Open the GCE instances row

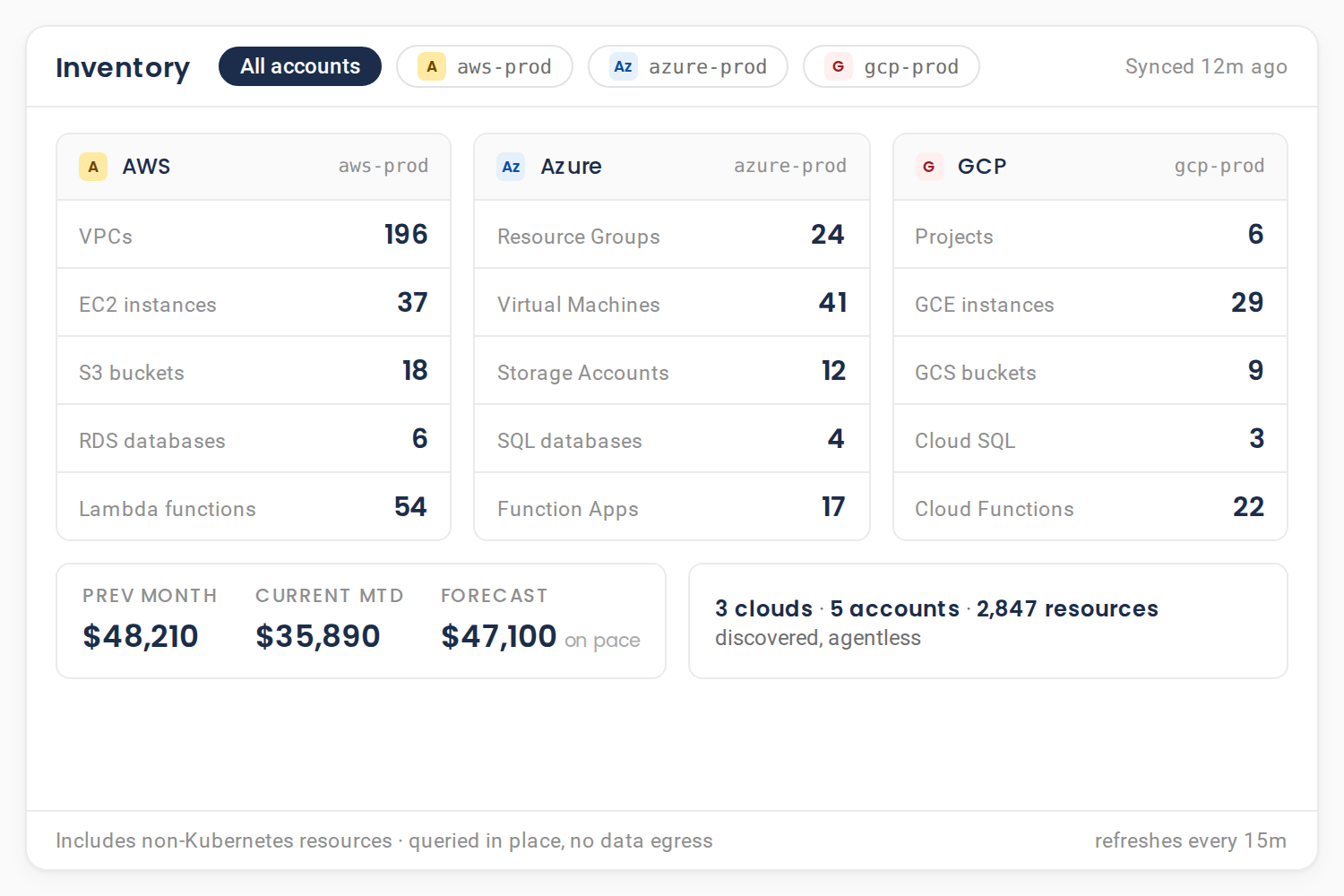[x=1090, y=303]
